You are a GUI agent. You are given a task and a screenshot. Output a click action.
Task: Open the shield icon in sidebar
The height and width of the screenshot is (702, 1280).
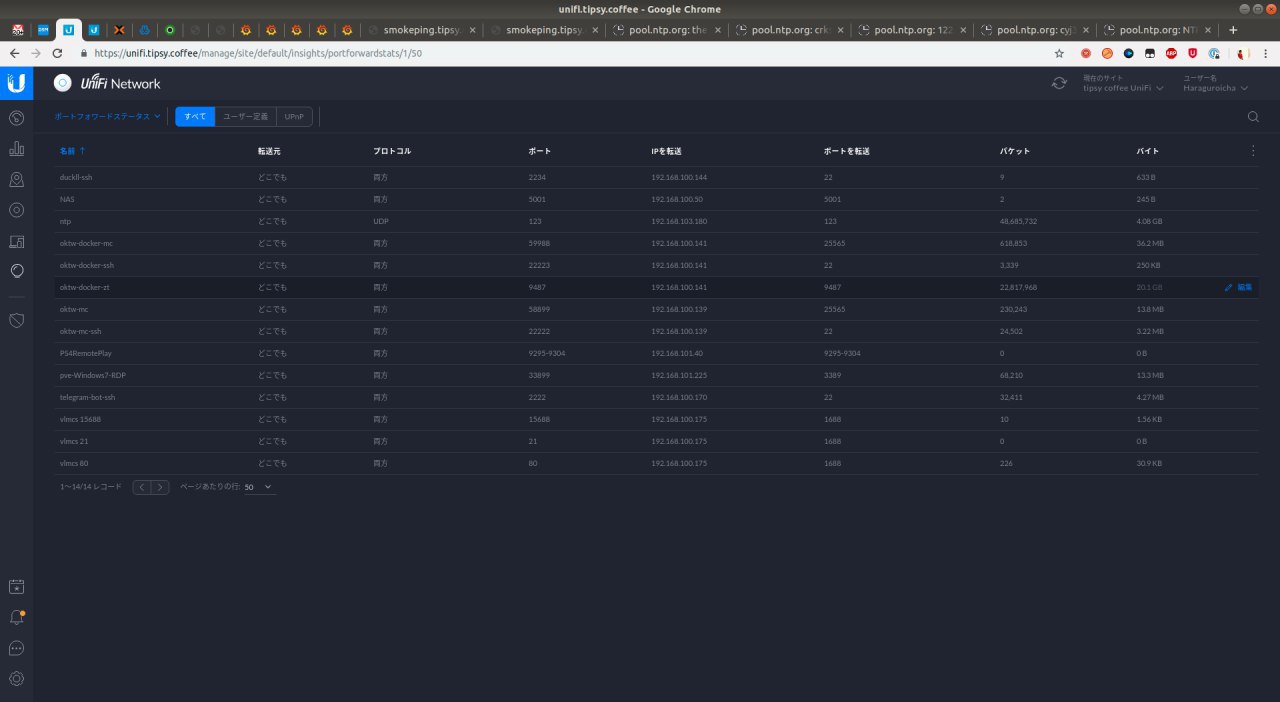click(16, 320)
